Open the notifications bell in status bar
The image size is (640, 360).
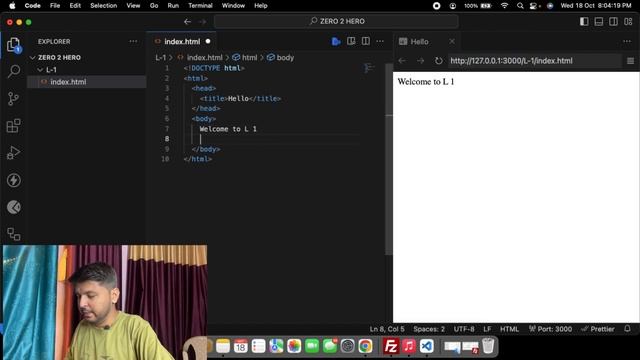click(627, 329)
